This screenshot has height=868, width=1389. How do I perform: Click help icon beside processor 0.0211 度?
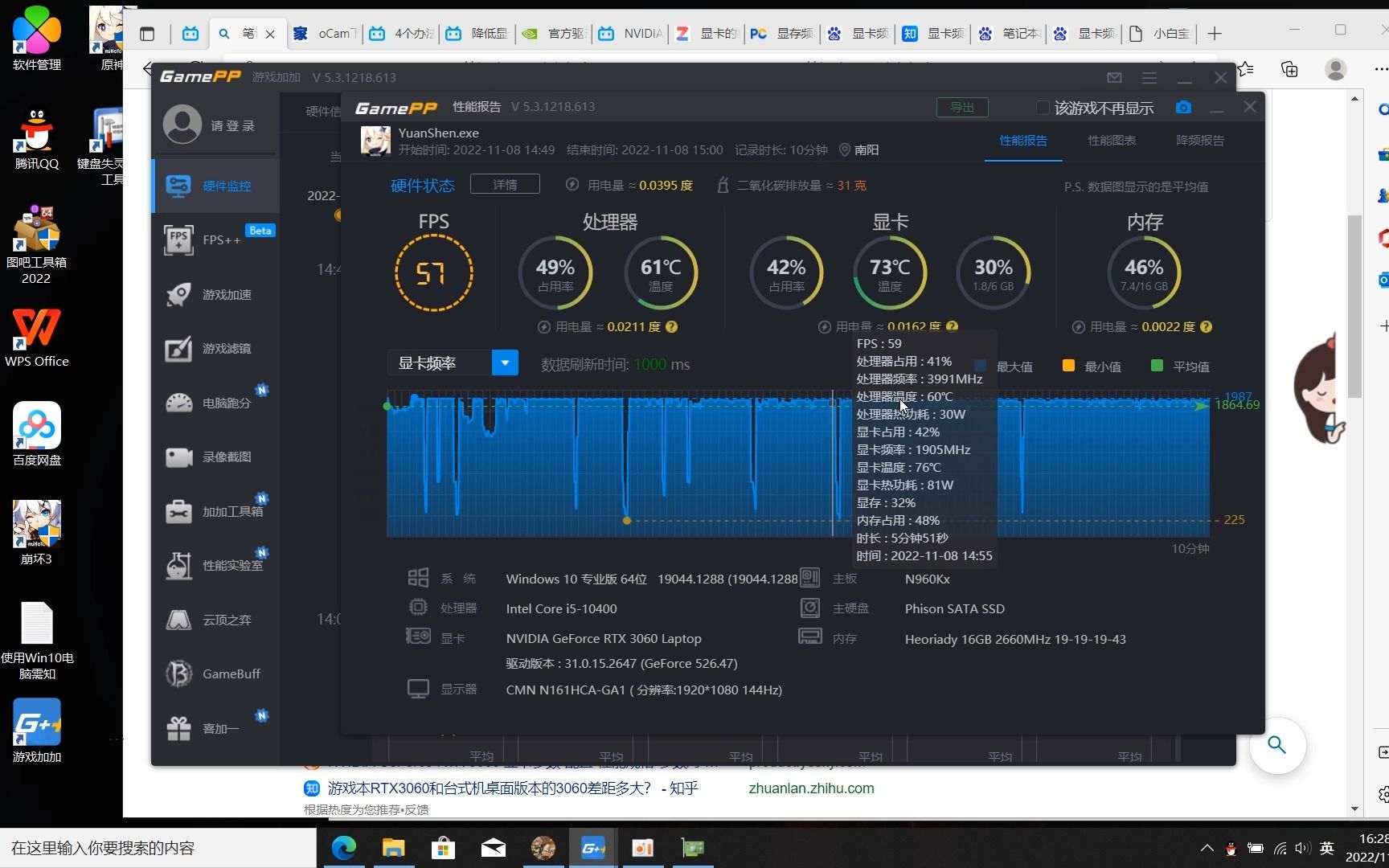[x=672, y=327]
